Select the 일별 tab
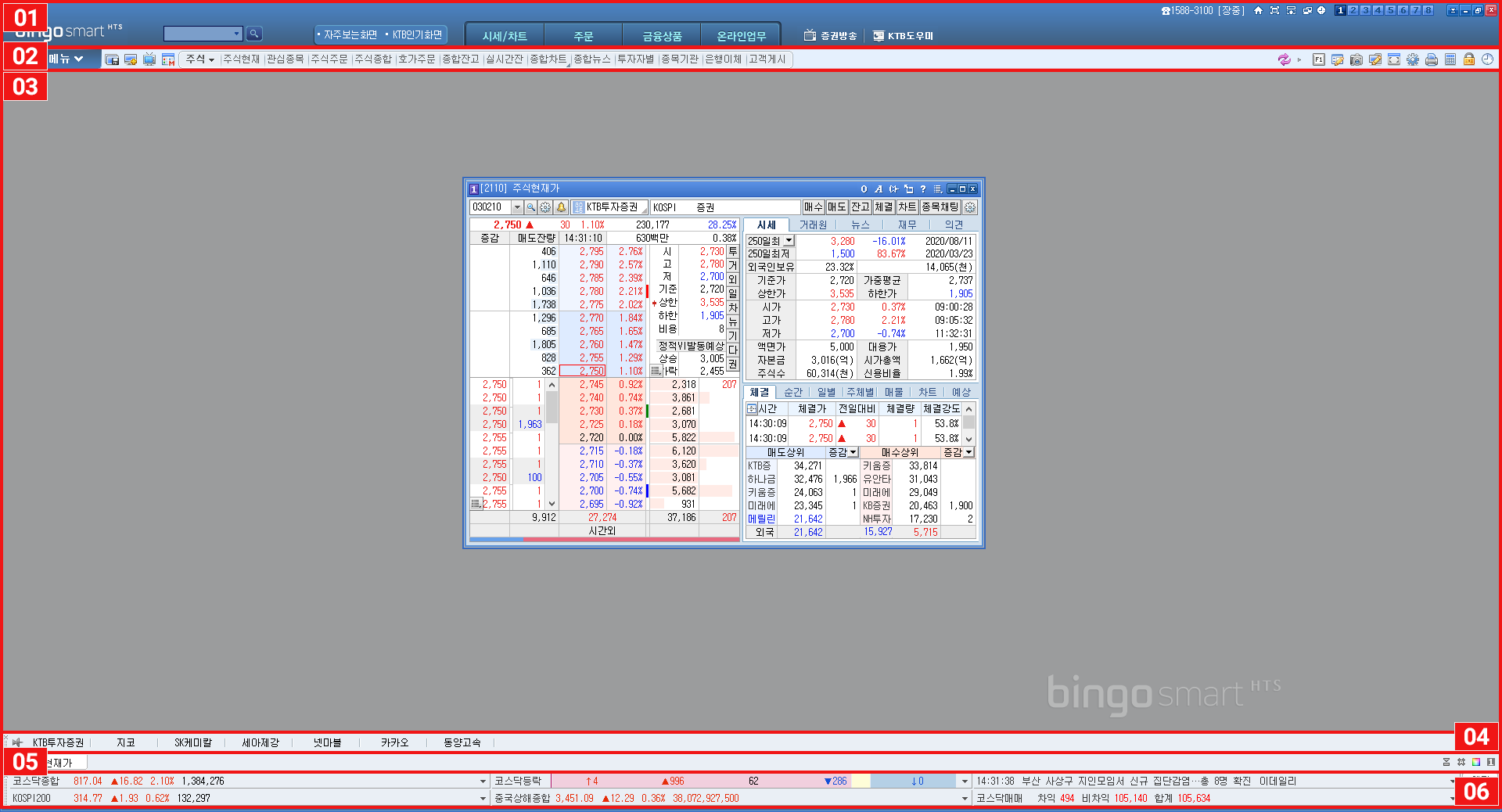The width and height of the screenshot is (1502, 812). click(x=826, y=392)
